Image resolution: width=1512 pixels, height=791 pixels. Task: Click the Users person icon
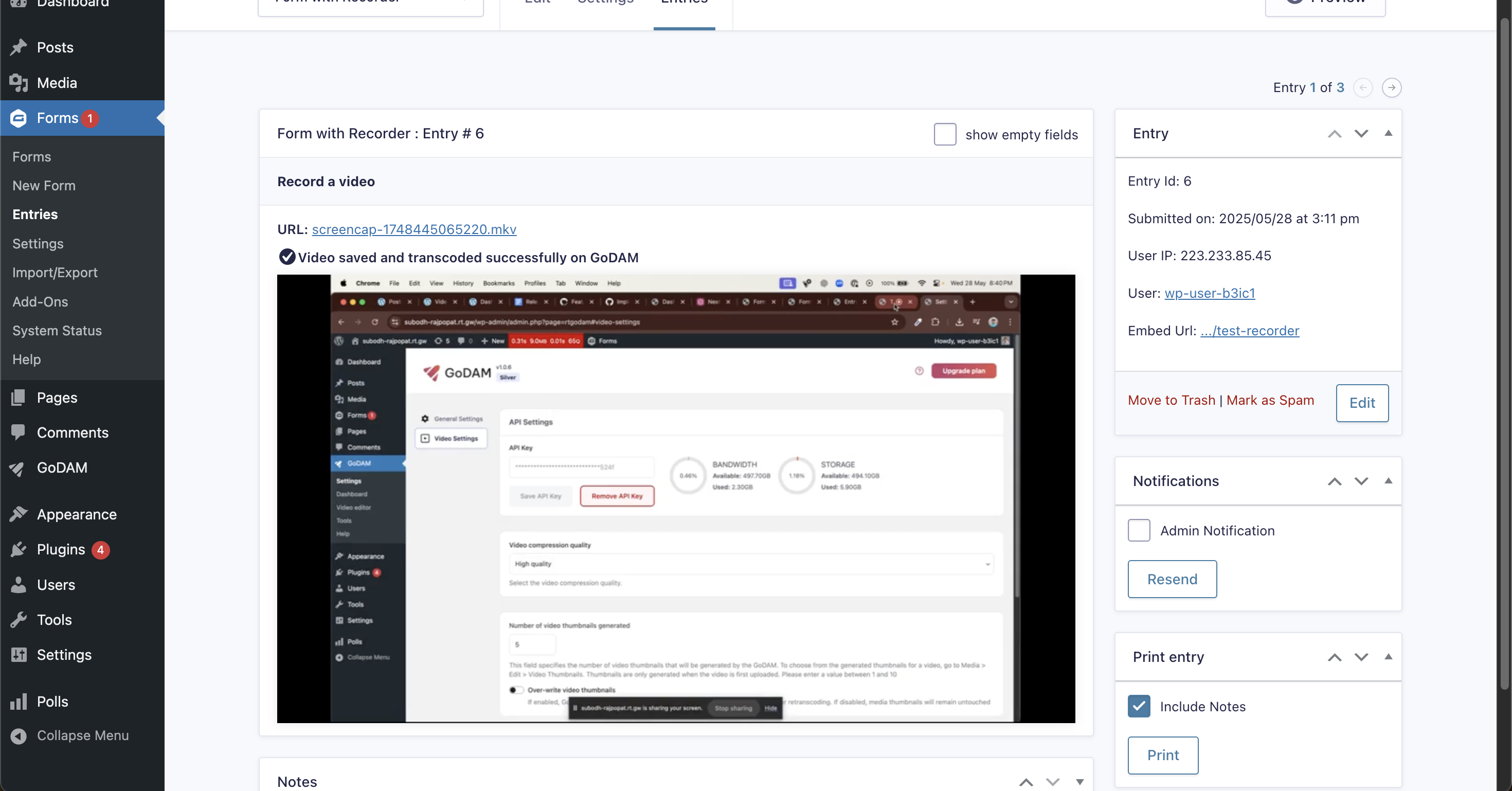[19, 584]
